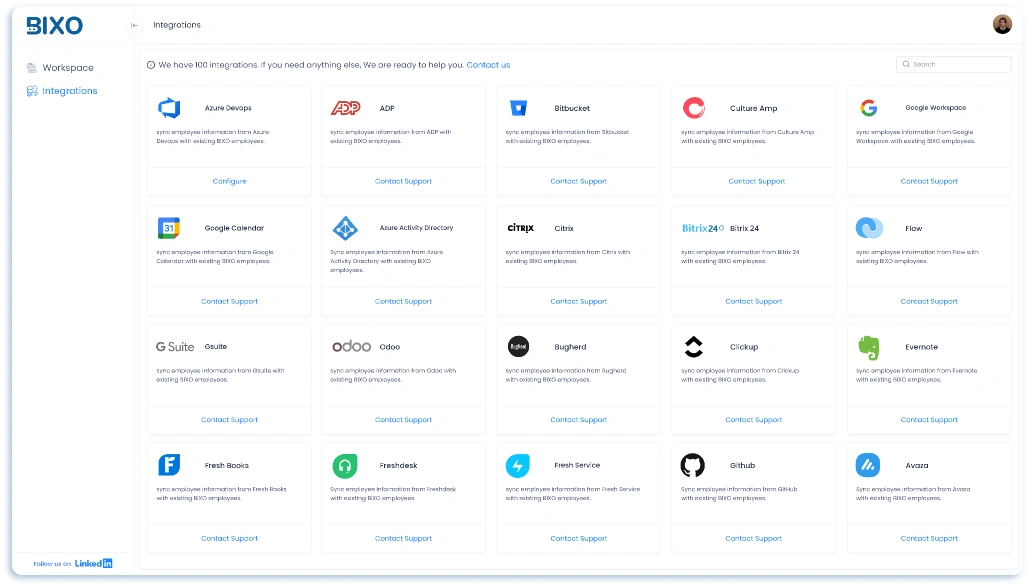Follow BIXO on LinkedIn
The height and width of the screenshot is (587, 1029).
tap(92, 563)
